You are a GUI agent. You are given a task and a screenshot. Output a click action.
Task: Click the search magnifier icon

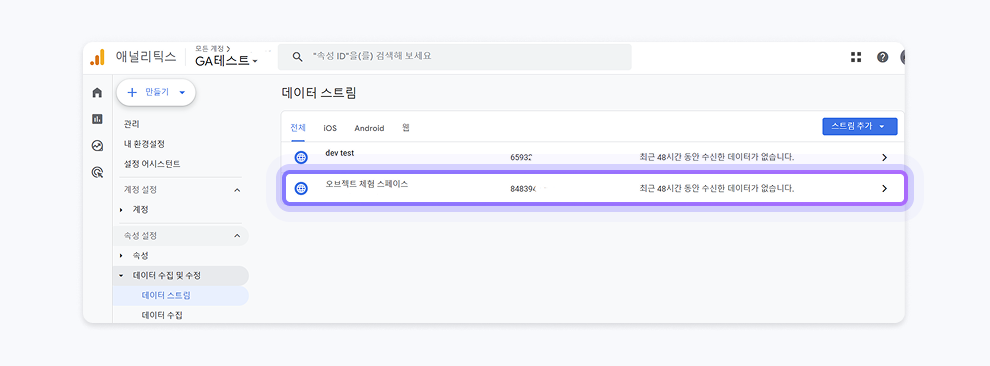297,57
